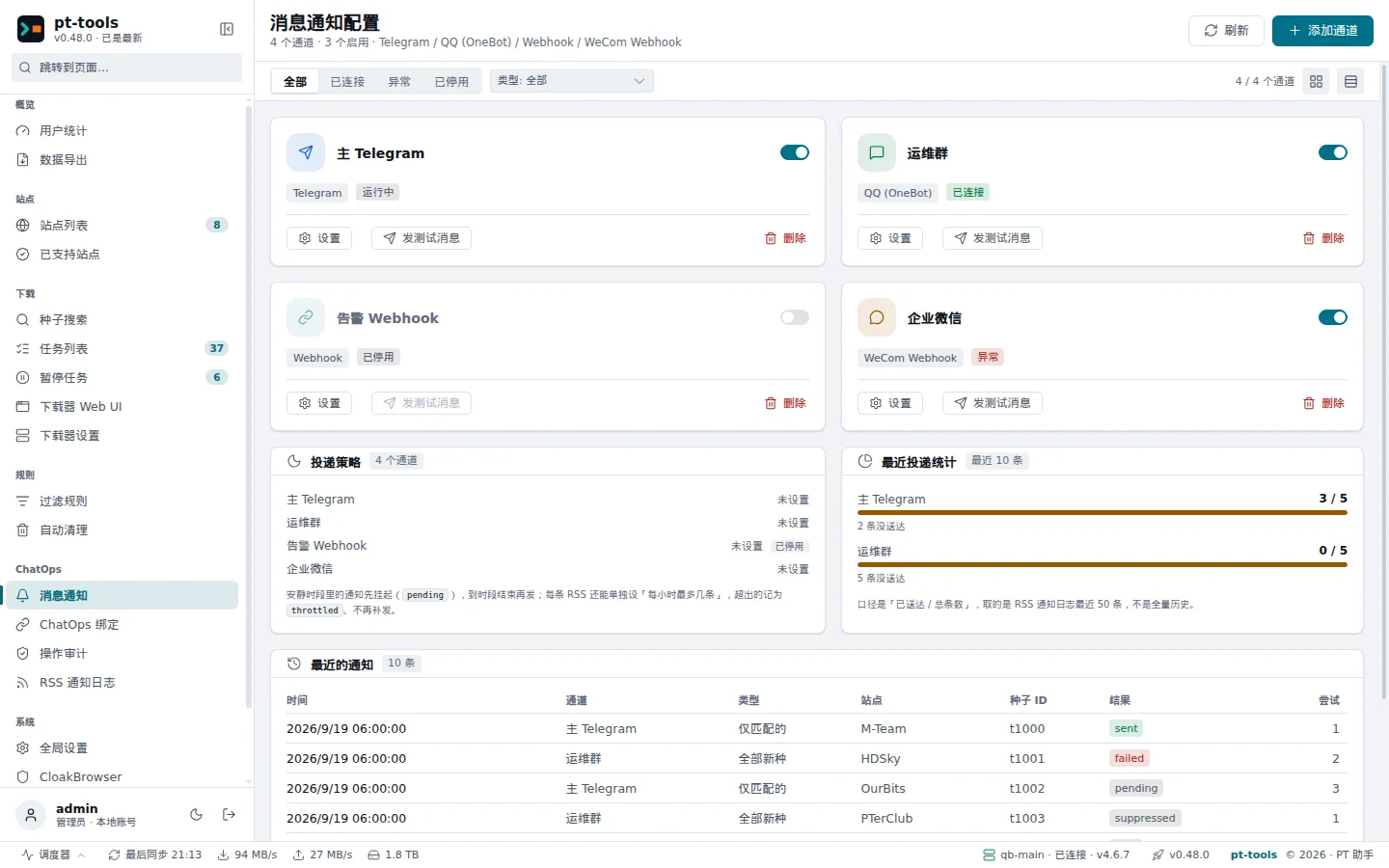The width and height of the screenshot is (1389, 868).
Task: Click the admin user avatar icon
Action: 31,815
